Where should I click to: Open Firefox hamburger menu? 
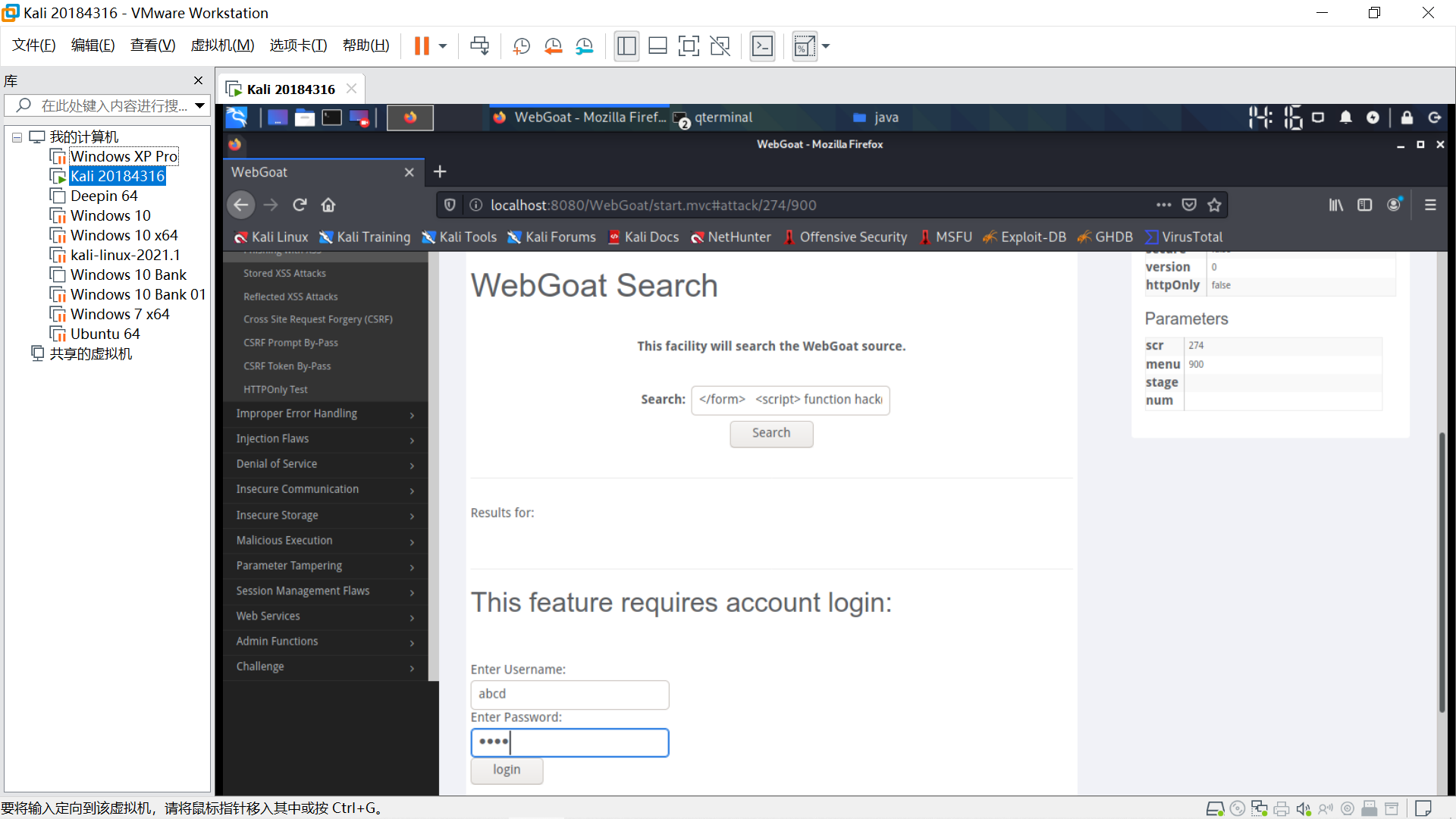tap(1430, 205)
